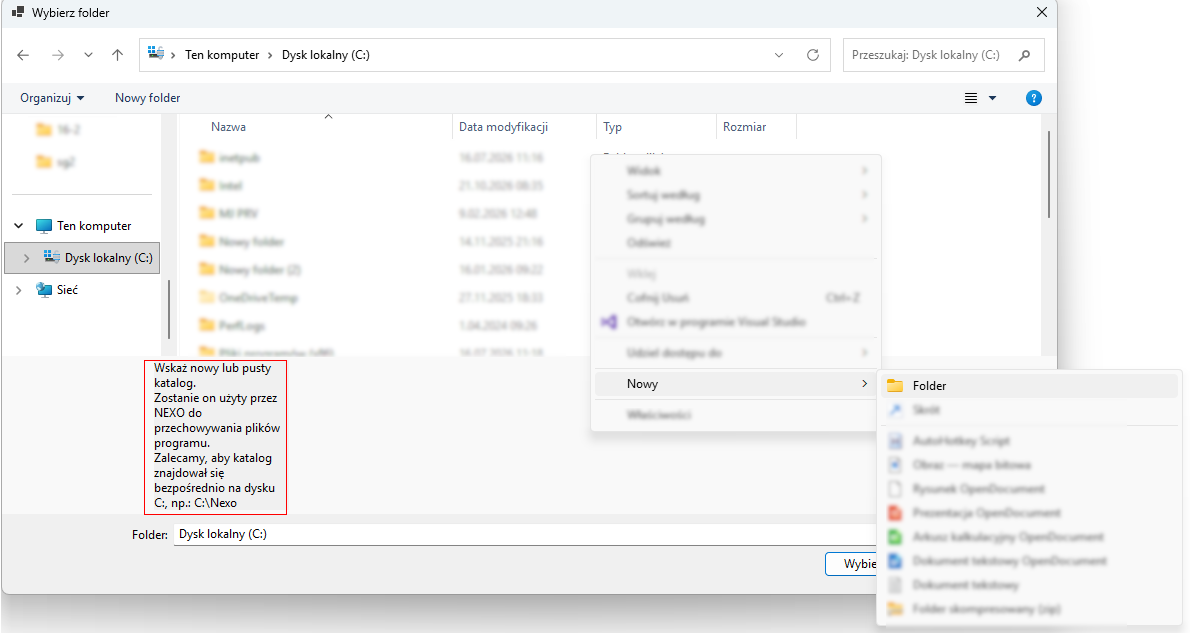Jump to Ten komputer in the address bar

click(222, 55)
